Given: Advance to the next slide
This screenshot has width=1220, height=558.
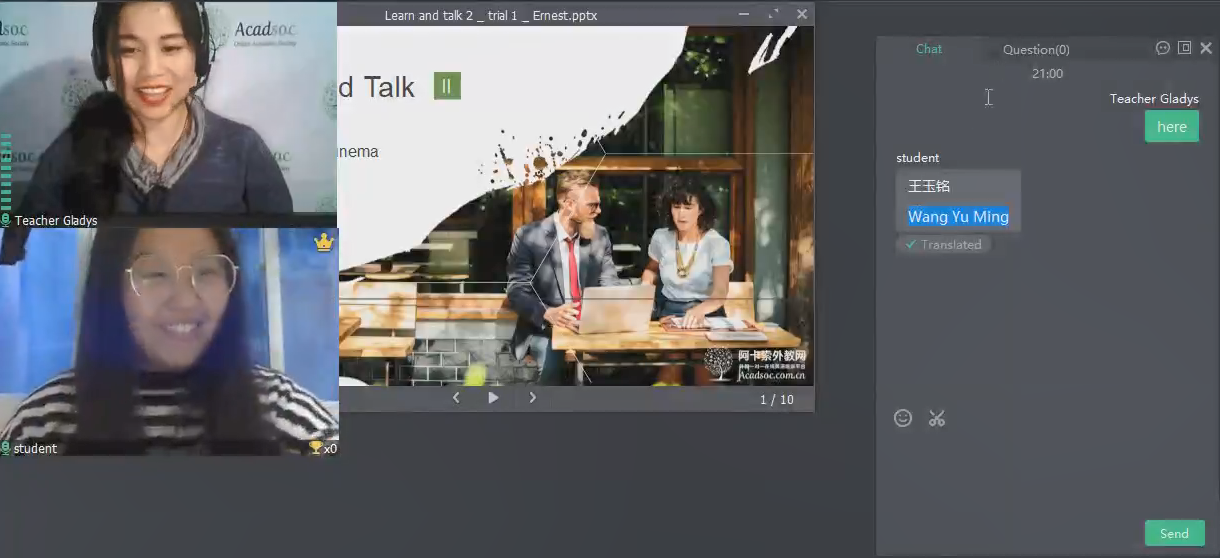Looking at the screenshot, I should pyautogui.click(x=532, y=397).
